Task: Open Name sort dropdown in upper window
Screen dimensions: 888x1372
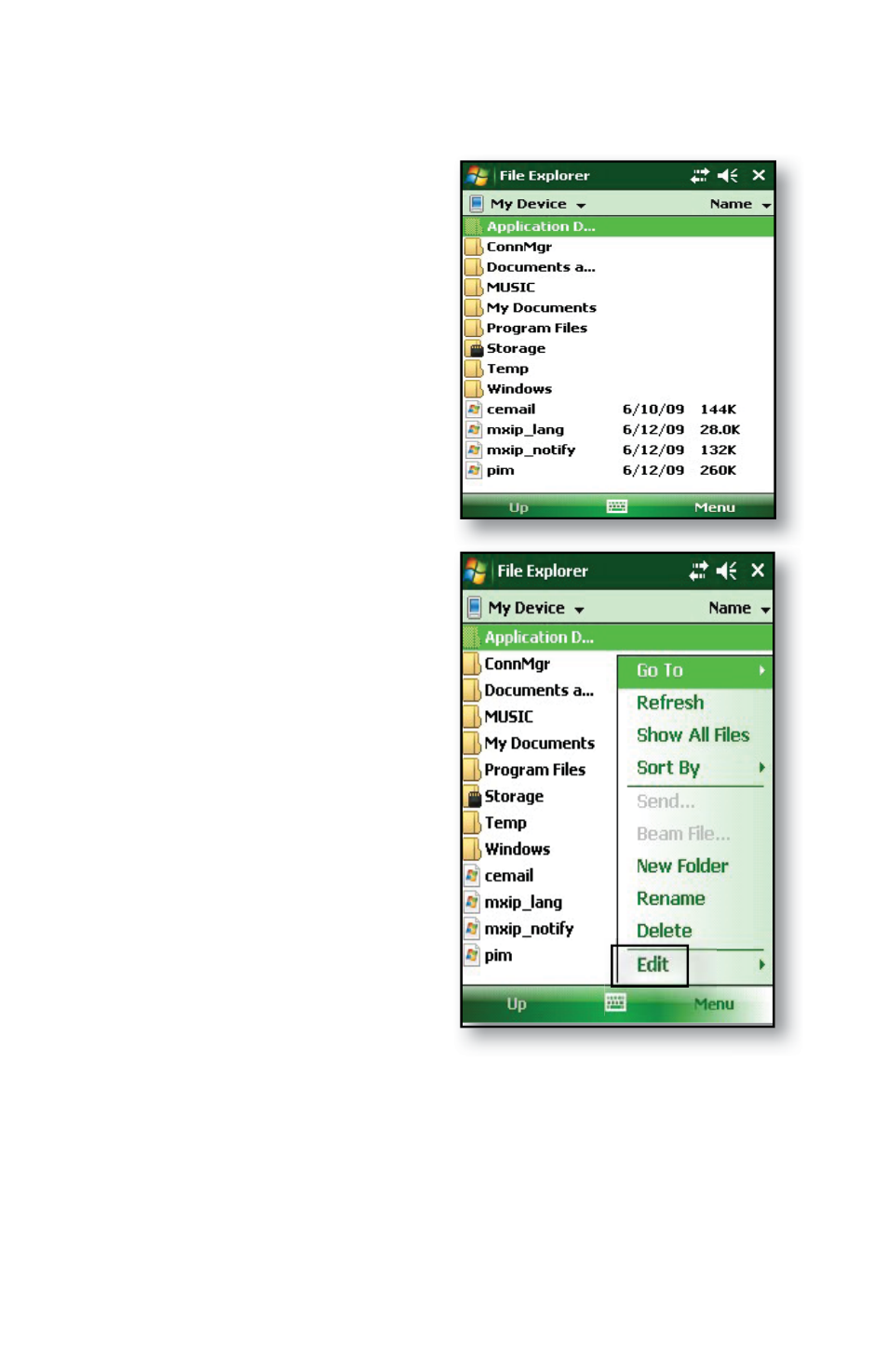Action: pos(741,204)
